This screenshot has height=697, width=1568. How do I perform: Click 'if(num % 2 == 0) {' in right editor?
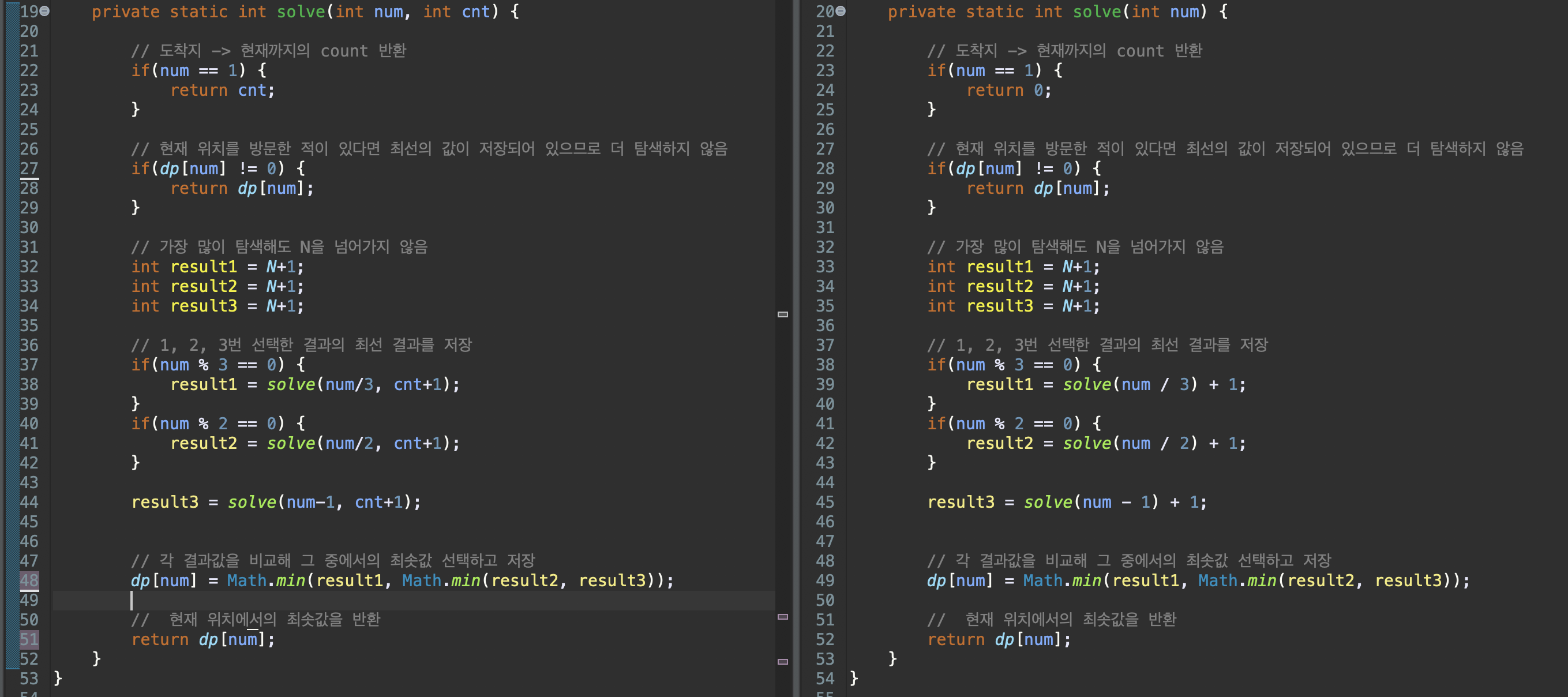pos(1015,424)
